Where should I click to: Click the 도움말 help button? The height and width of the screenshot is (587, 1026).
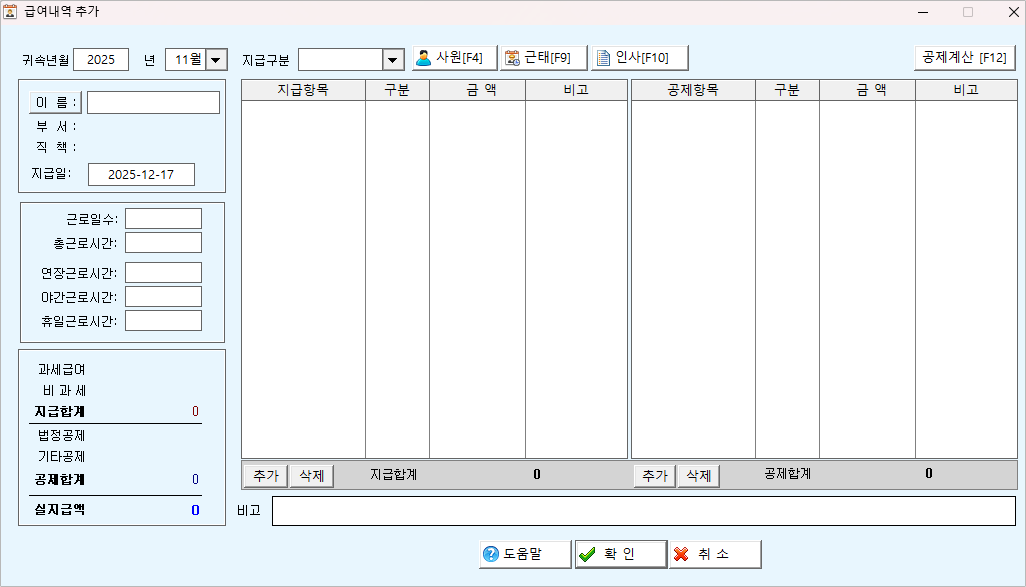525,554
